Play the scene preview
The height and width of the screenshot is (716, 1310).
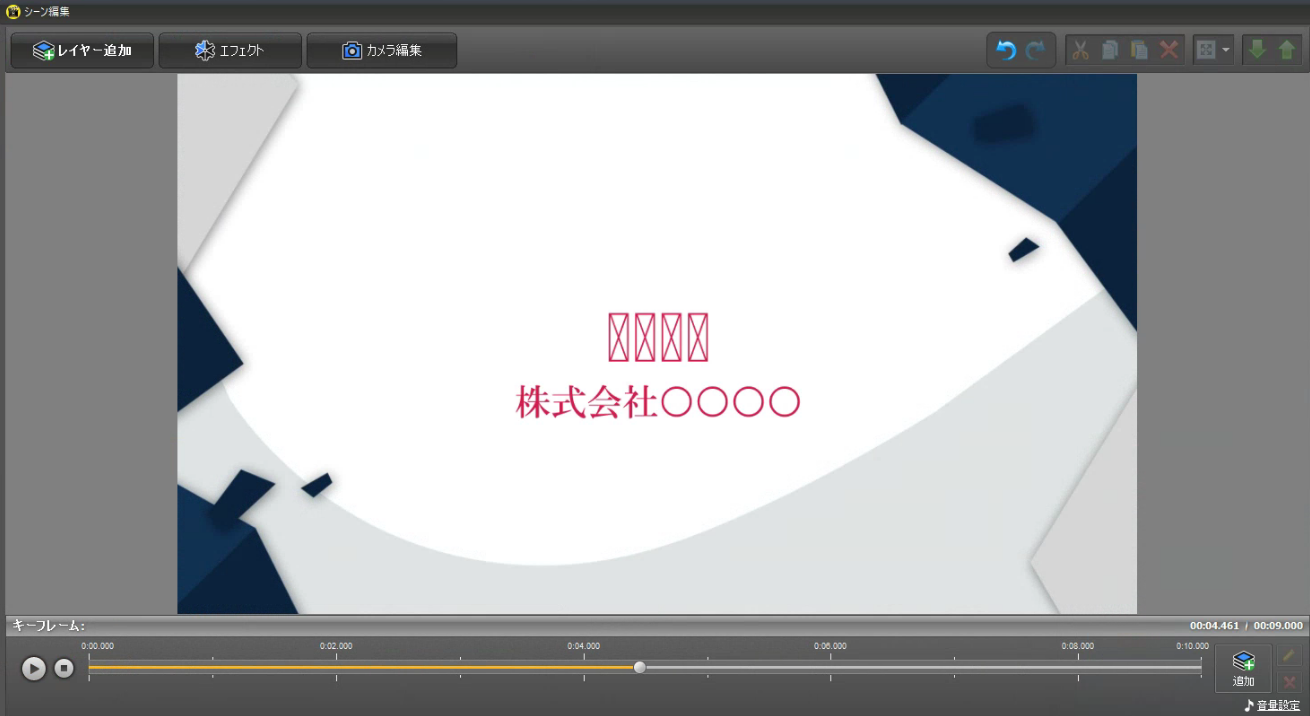click(x=34, y=668)
